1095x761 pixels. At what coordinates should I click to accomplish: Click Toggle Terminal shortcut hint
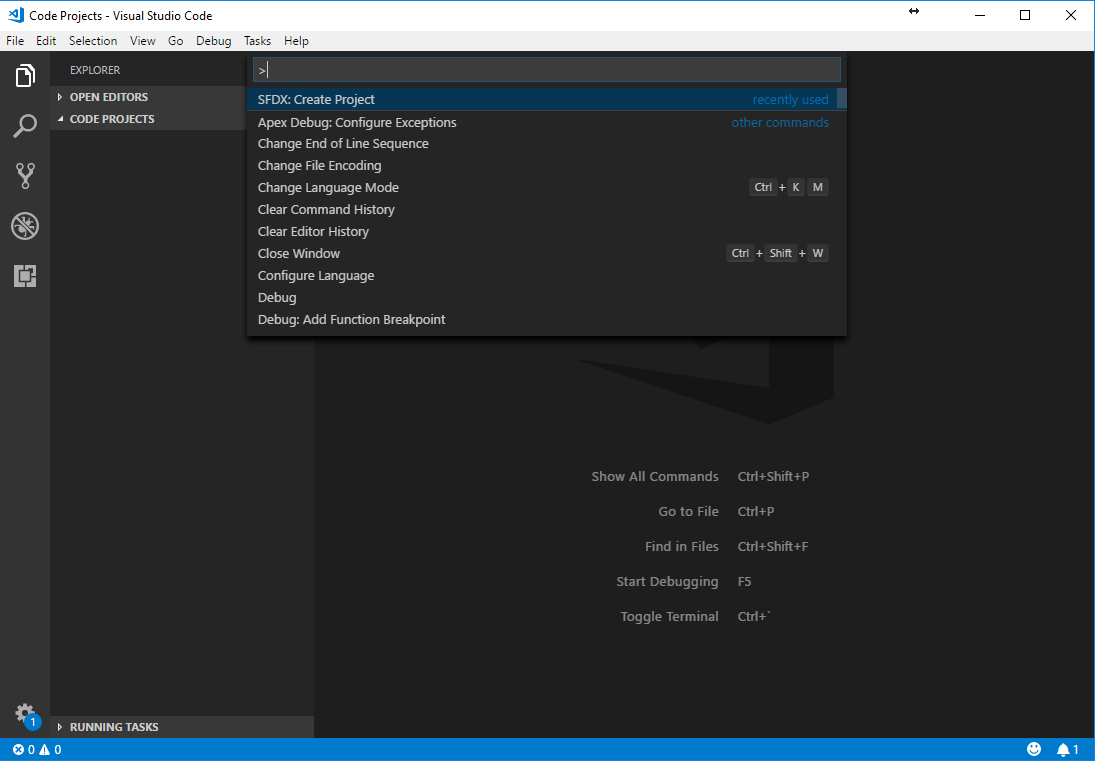[696, 616]
